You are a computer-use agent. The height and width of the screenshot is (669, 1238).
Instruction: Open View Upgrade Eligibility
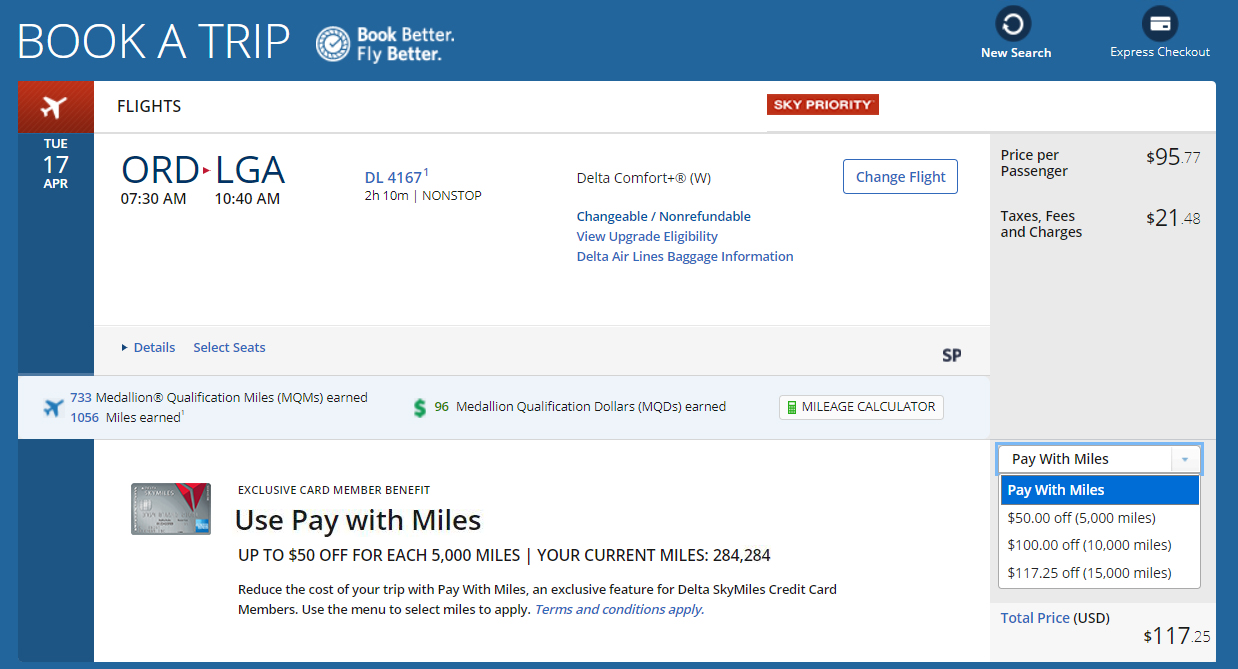pyautogui.click(x=647, y=236)
